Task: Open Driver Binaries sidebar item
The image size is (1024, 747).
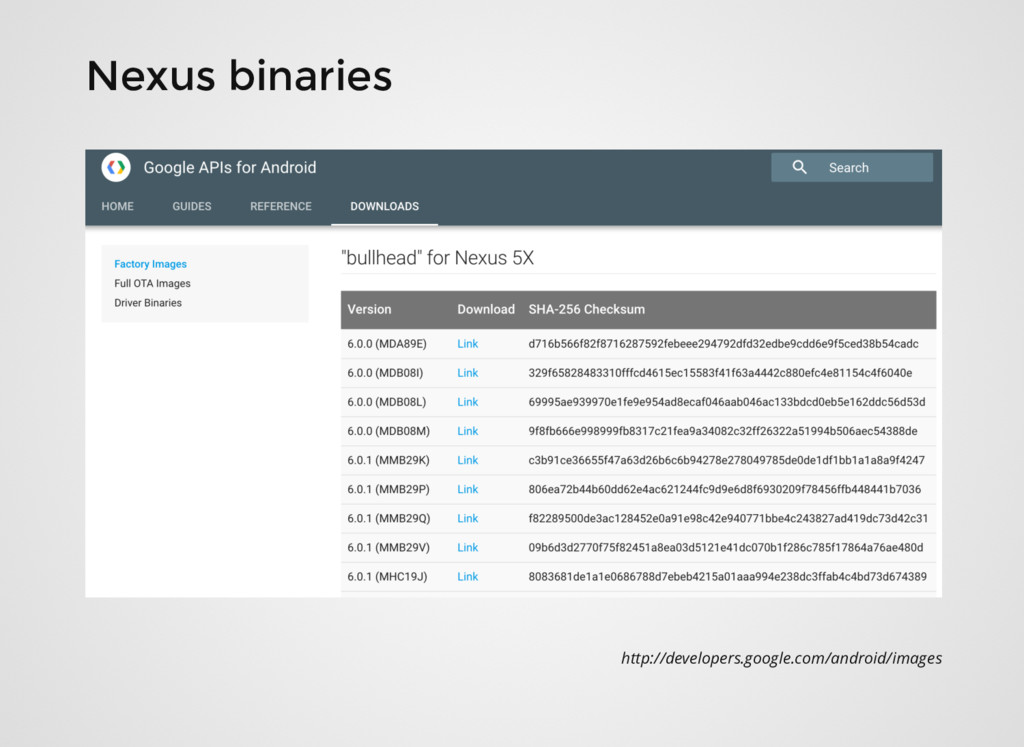Action: 148,303
